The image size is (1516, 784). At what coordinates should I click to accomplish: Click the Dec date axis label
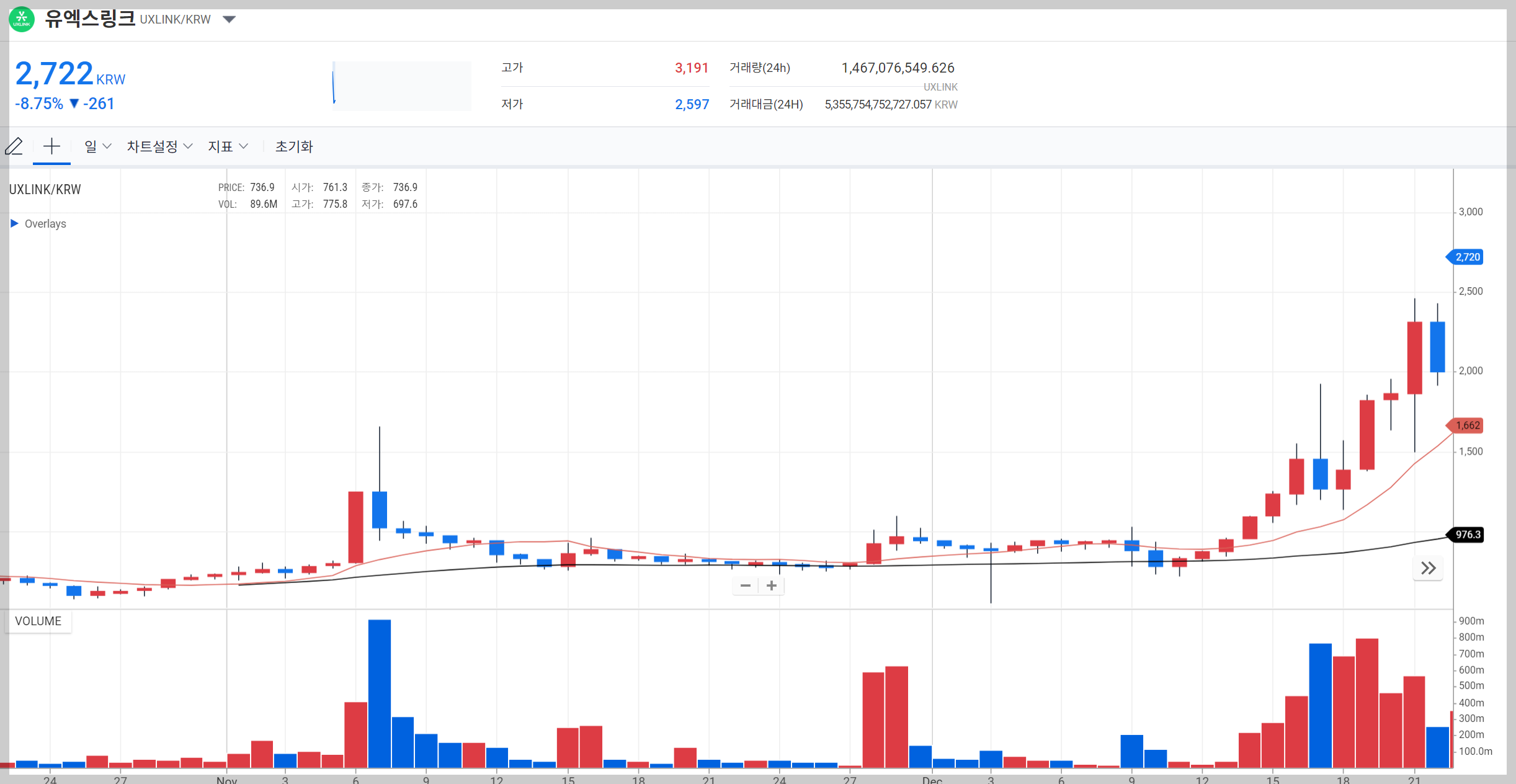(x=932, y=780)
